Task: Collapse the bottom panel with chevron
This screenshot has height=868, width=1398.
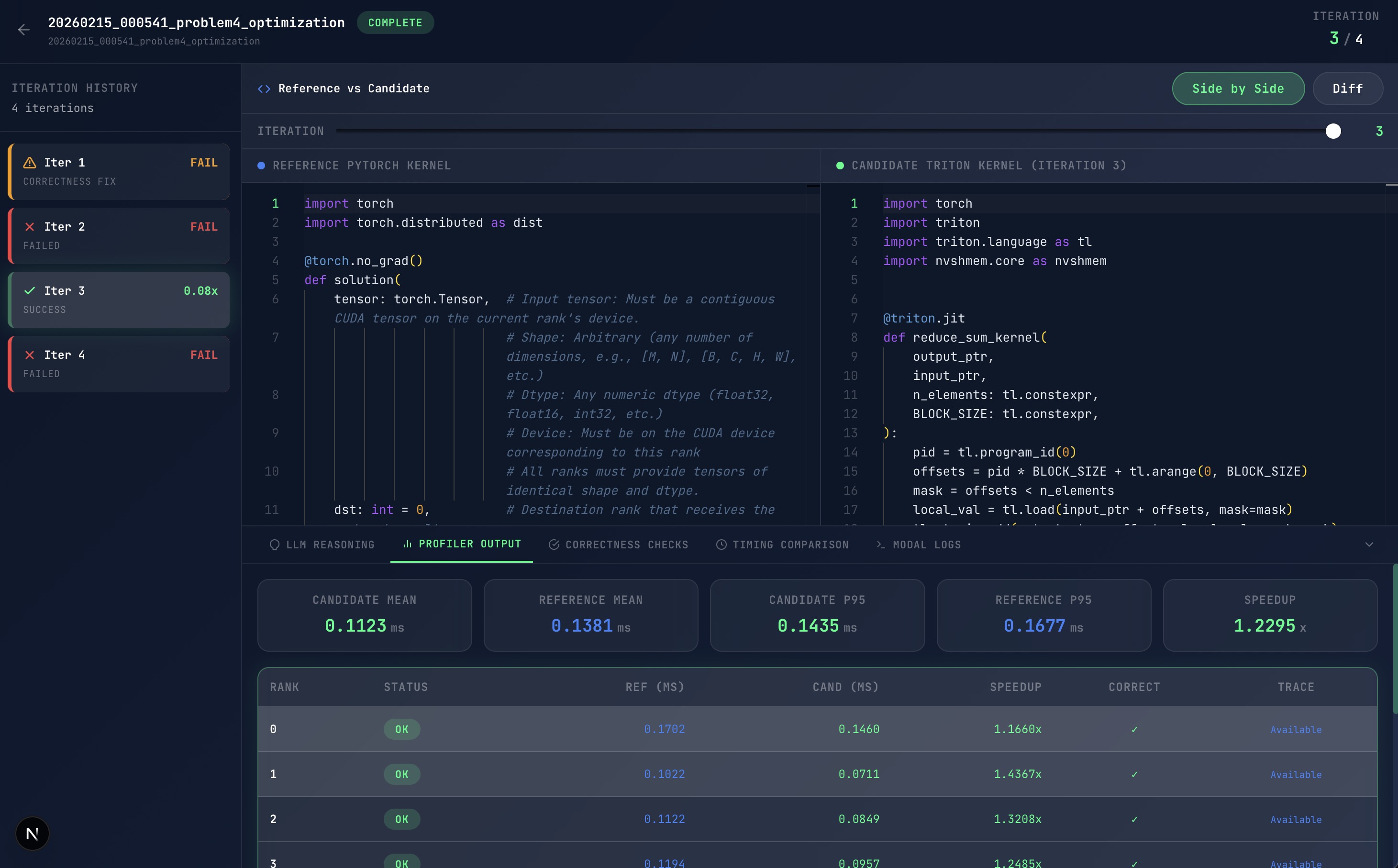Action: click(x=1369, y=545)
